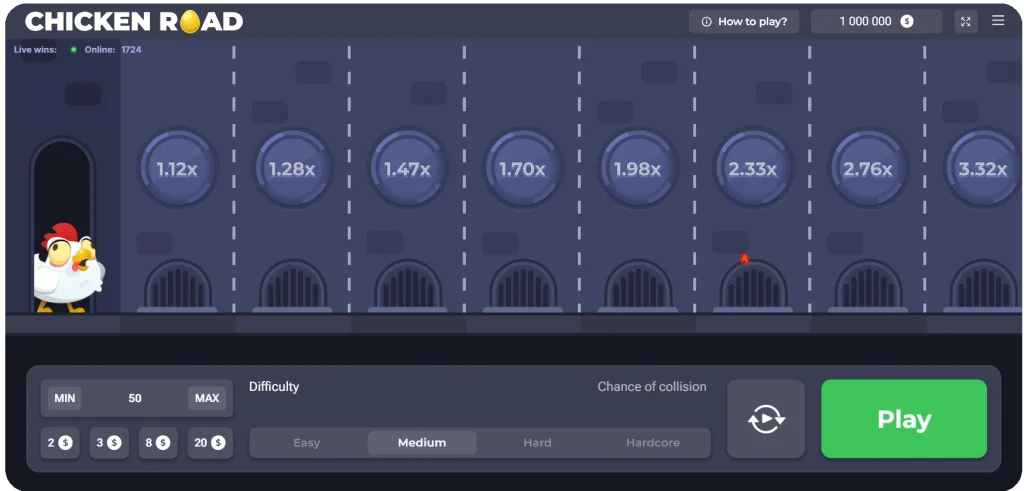Image resolution: width=1024 pixels, height=491 pixels.
Task: Select the 1.47x multiplier manhole
Action: coord(407,170)
